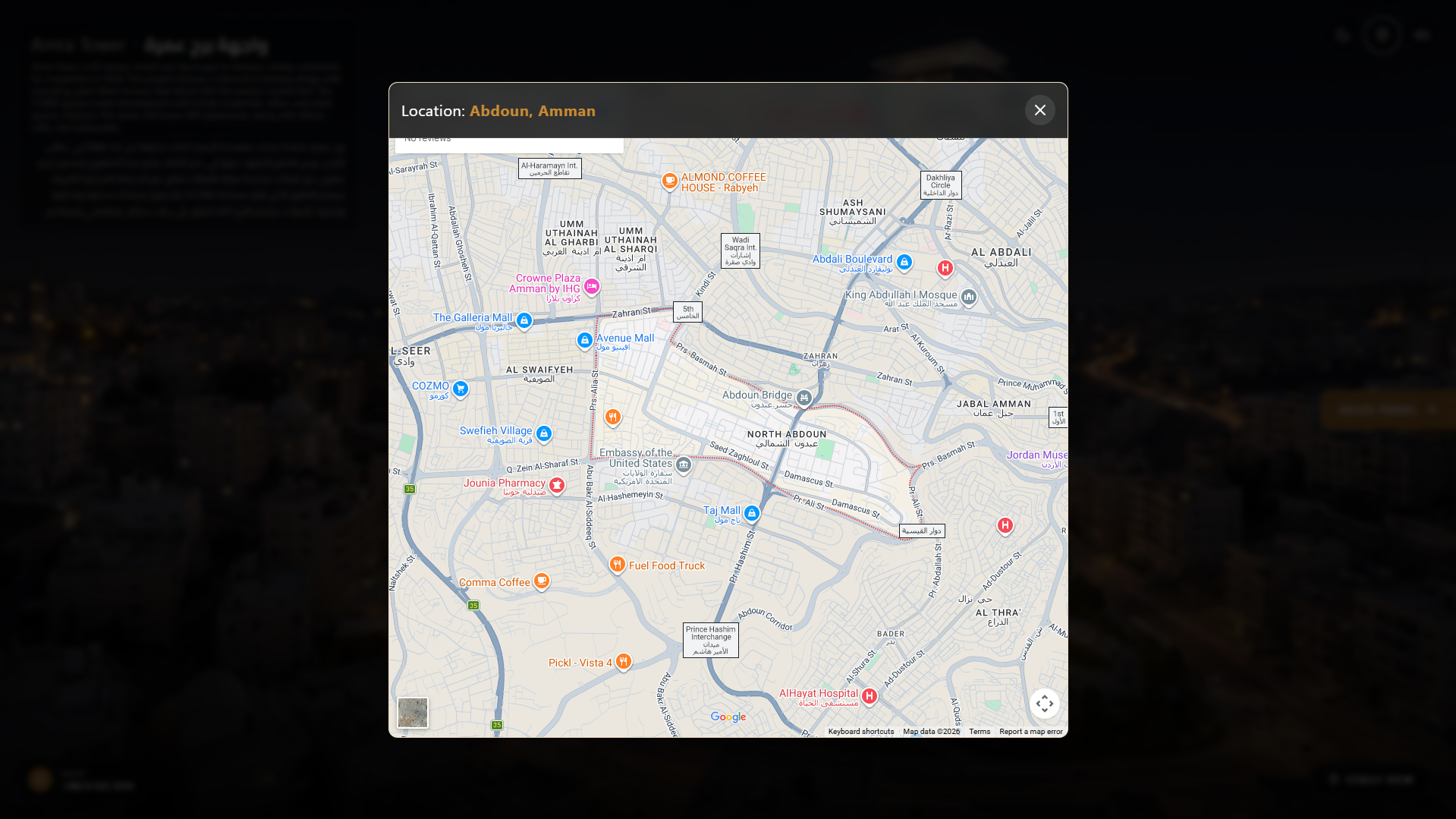Click NORTH ABDOUN district label
This screenshot has height=819, width=1456.
pyautogui.click(x=787, y=439)
